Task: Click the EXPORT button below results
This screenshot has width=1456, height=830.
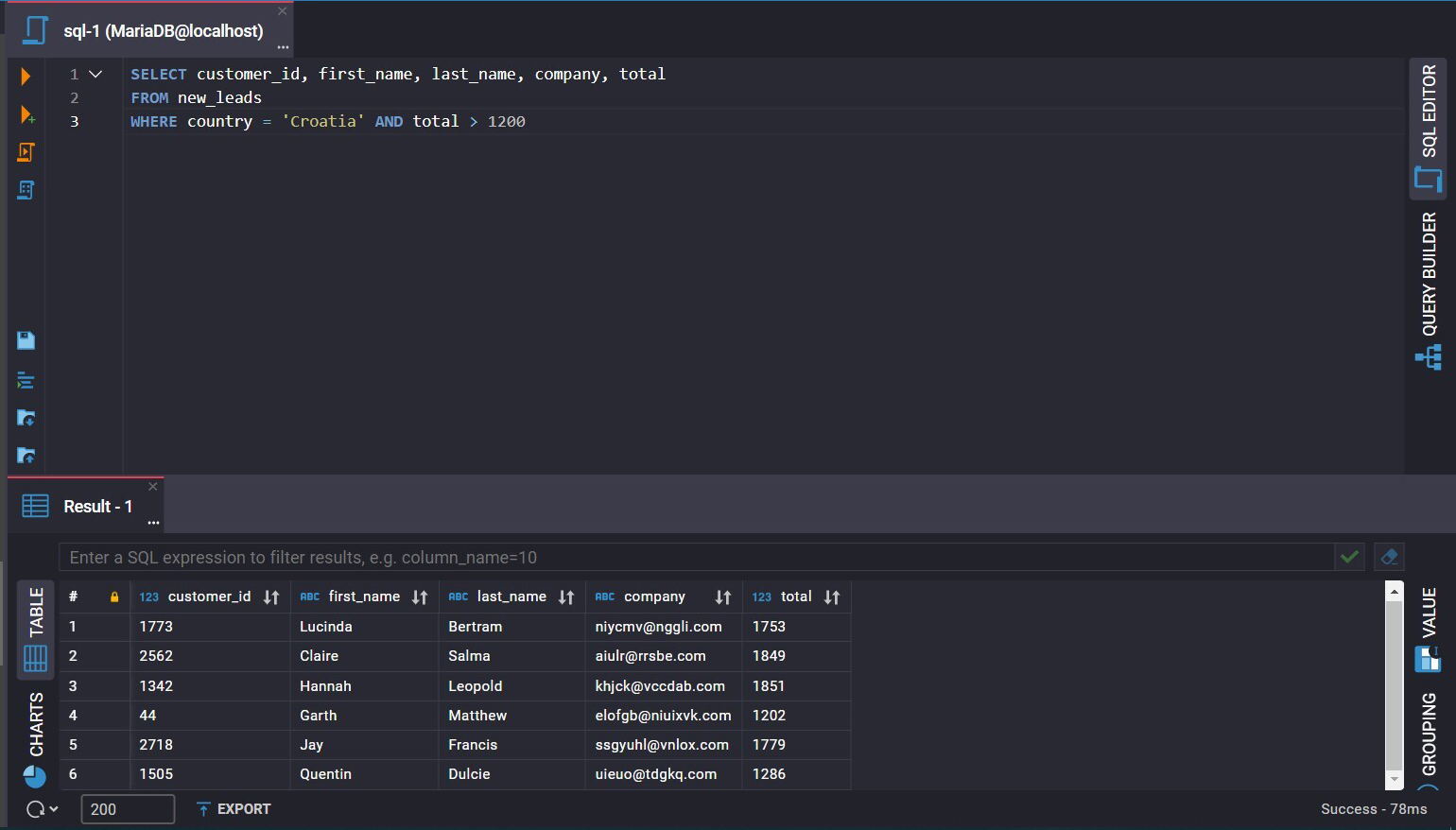Action: (x=234, y=809)
